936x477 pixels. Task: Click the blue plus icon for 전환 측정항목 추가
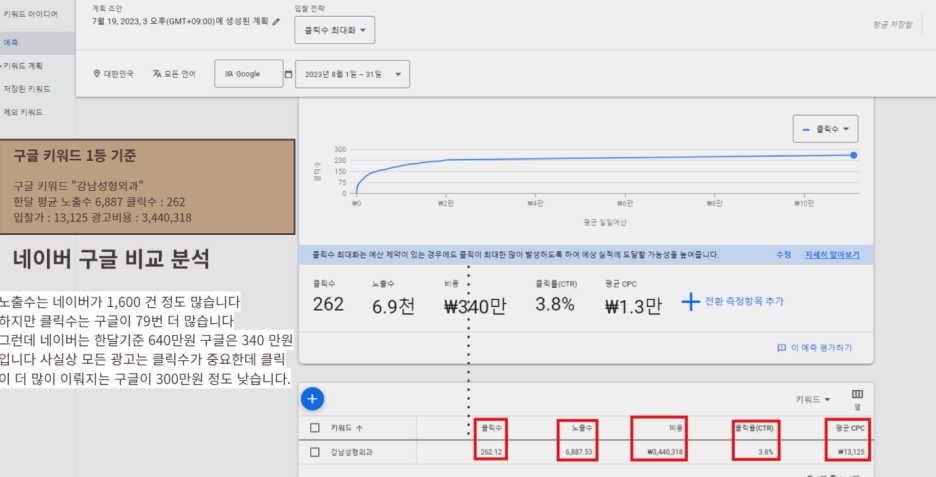click(691, 301)
